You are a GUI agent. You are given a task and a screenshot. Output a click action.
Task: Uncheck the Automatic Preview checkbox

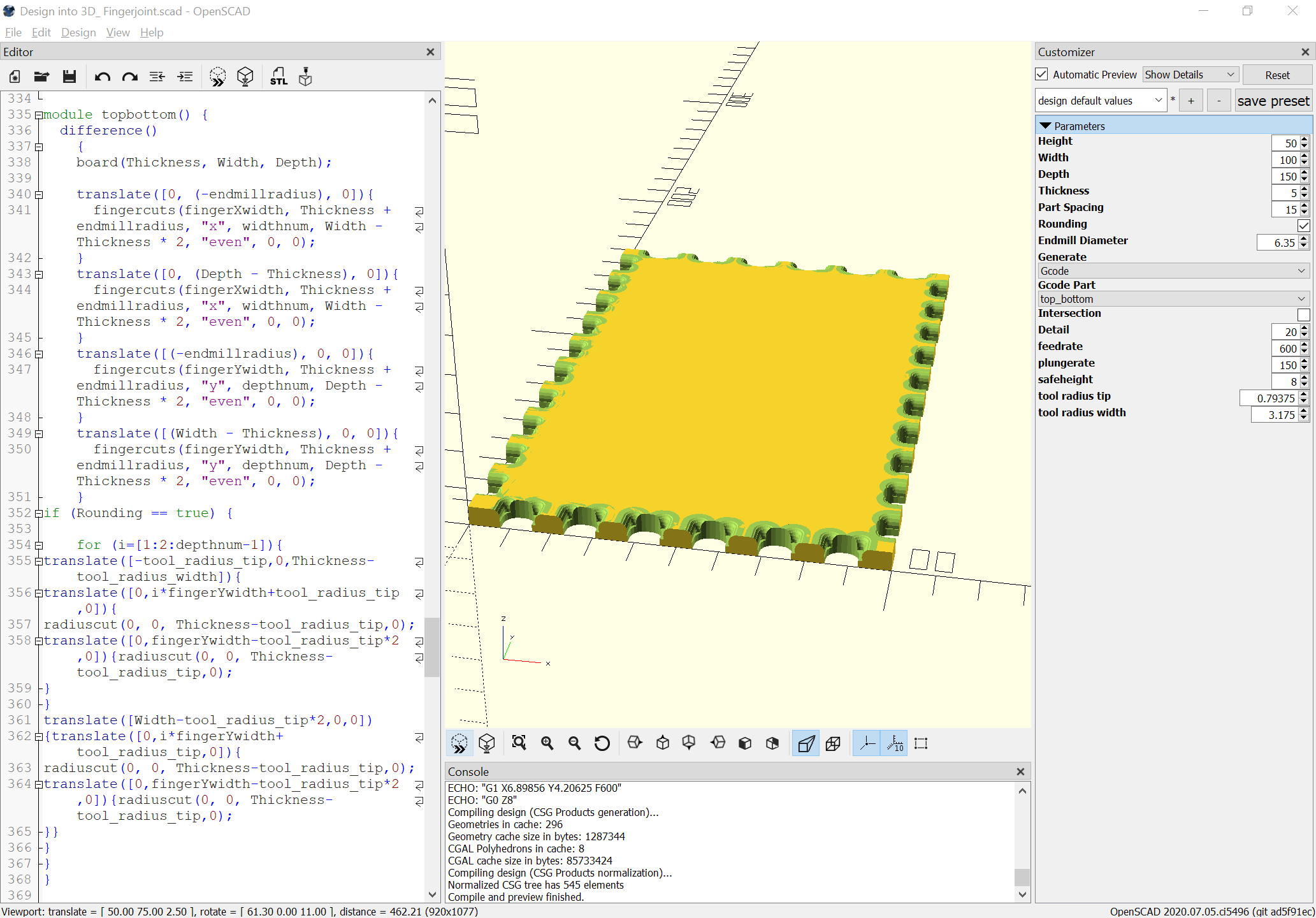1042,75
